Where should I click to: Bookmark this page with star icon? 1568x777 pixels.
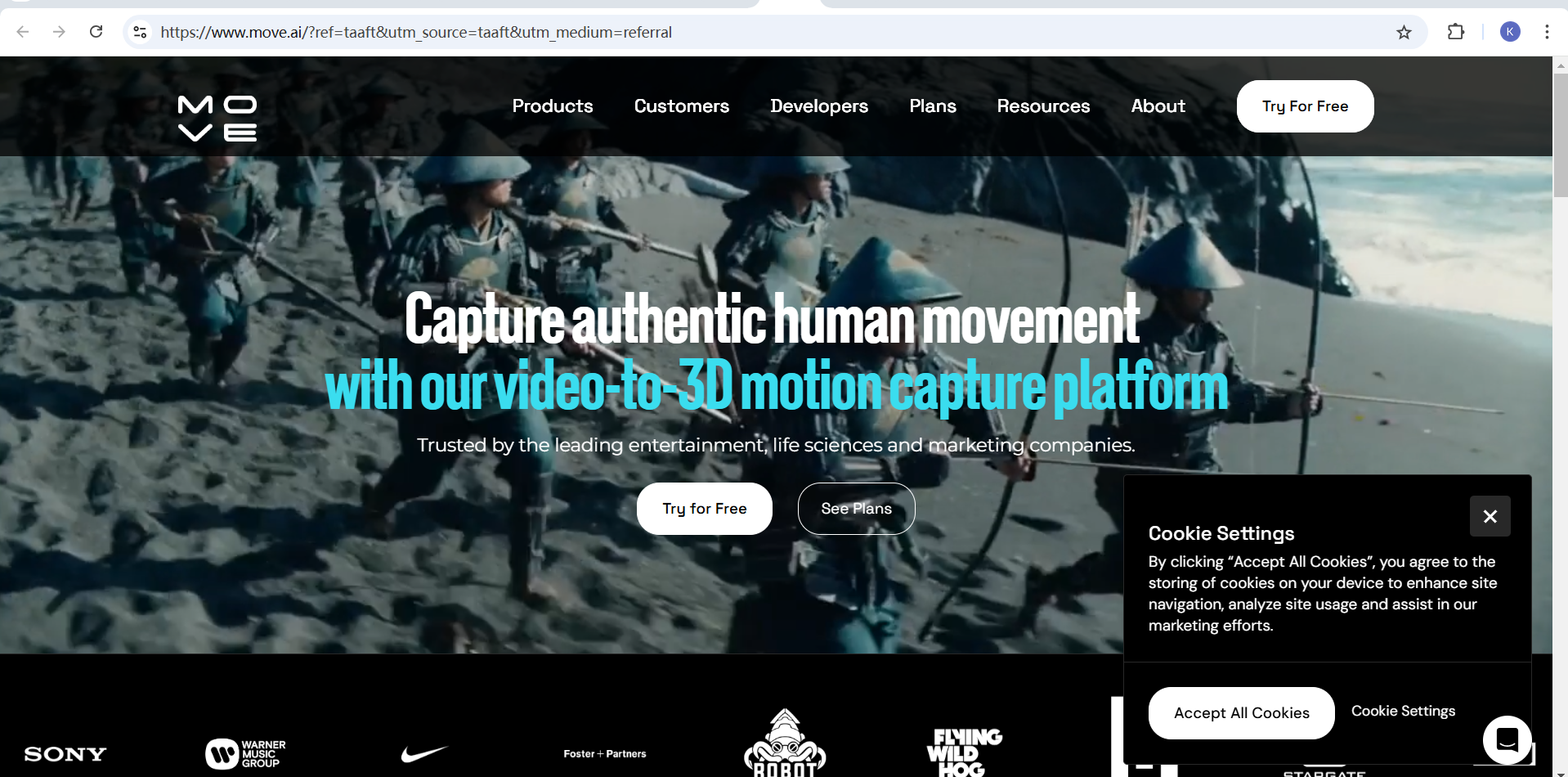1404,32
